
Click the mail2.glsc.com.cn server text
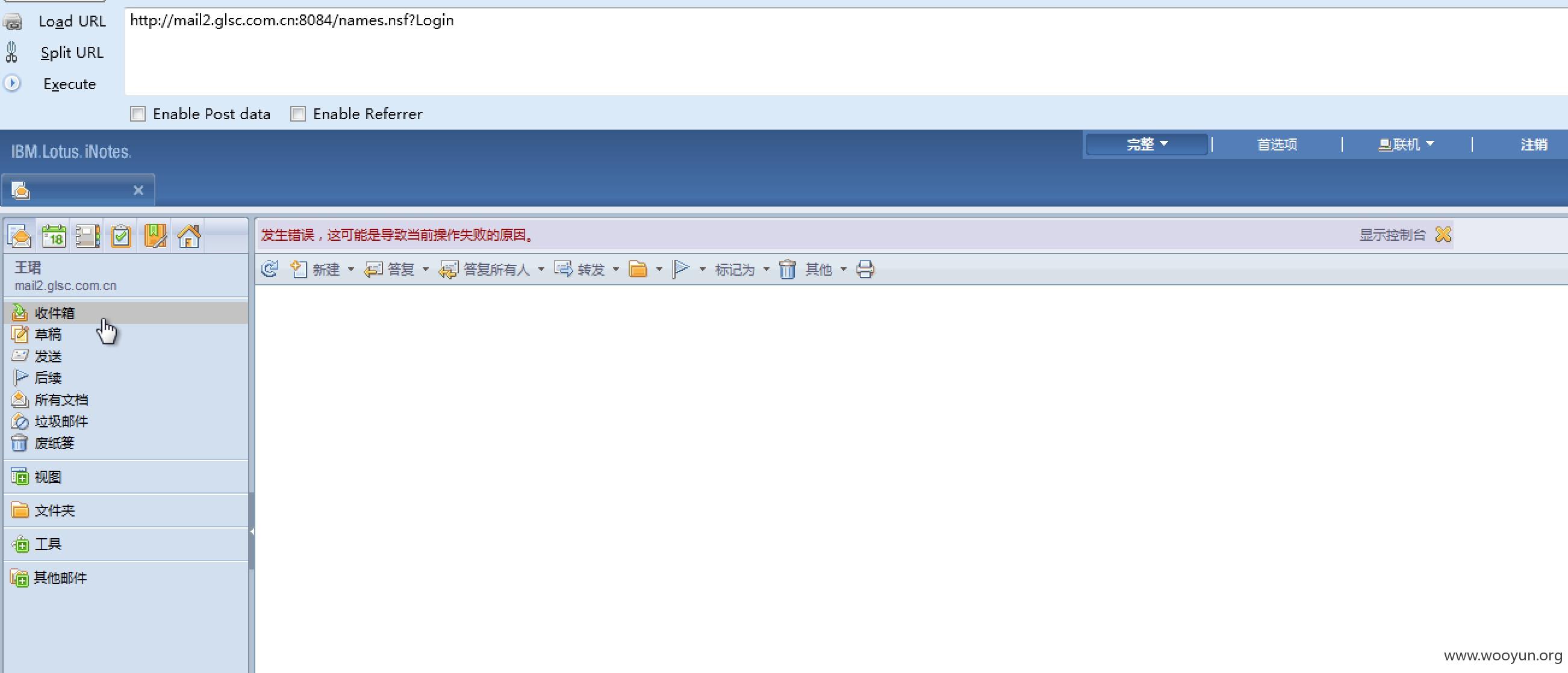pos(65,285)
